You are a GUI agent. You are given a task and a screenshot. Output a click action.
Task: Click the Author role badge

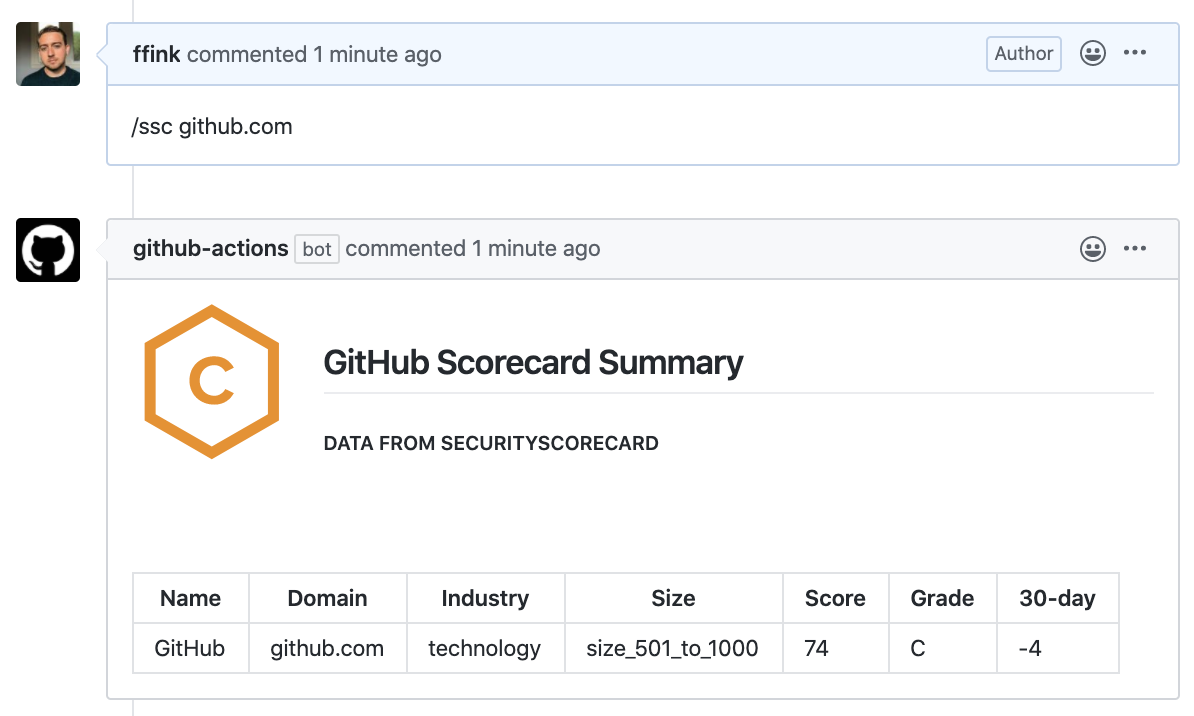pos(1023,54)
